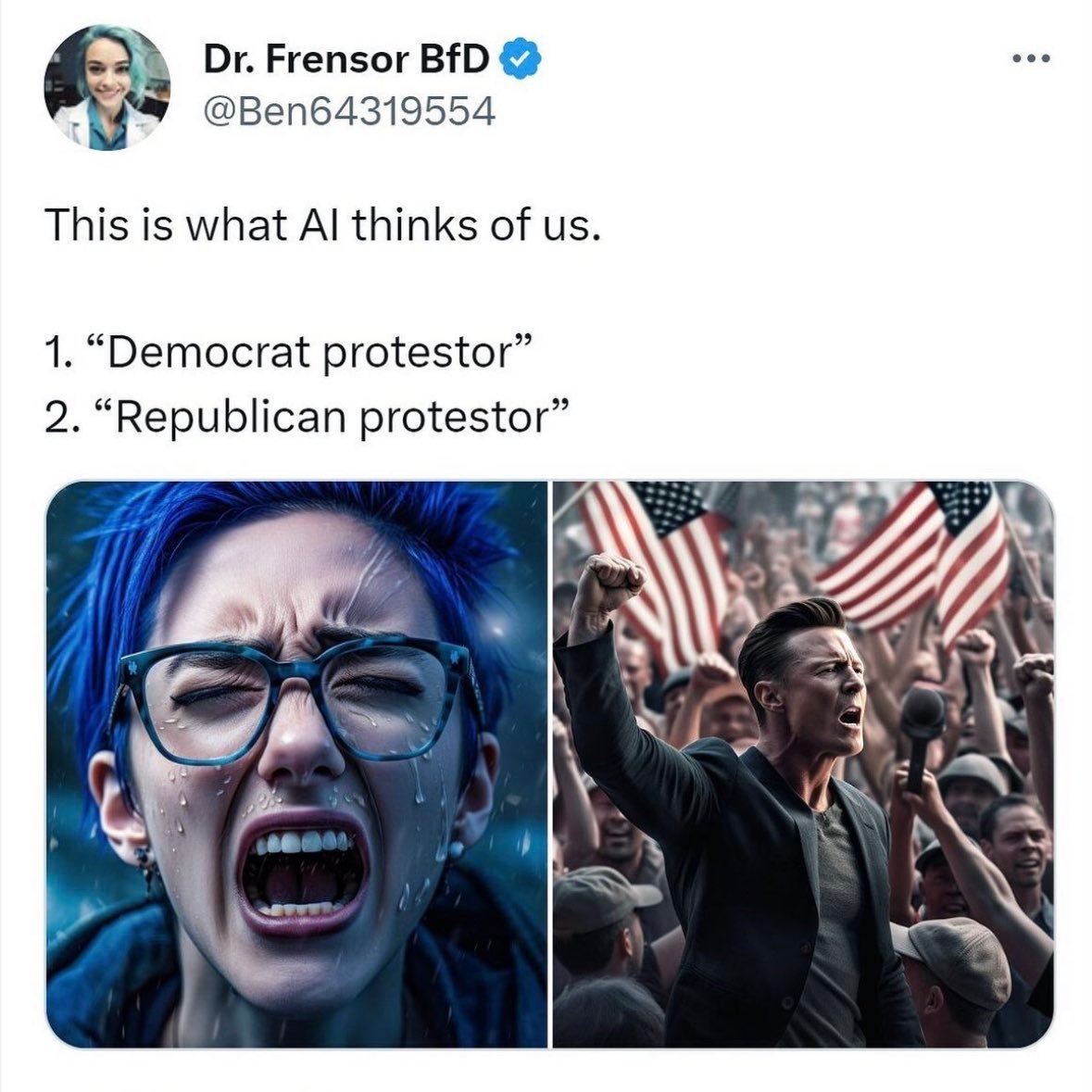Open the right image of man raising fist

pos(803,764)
